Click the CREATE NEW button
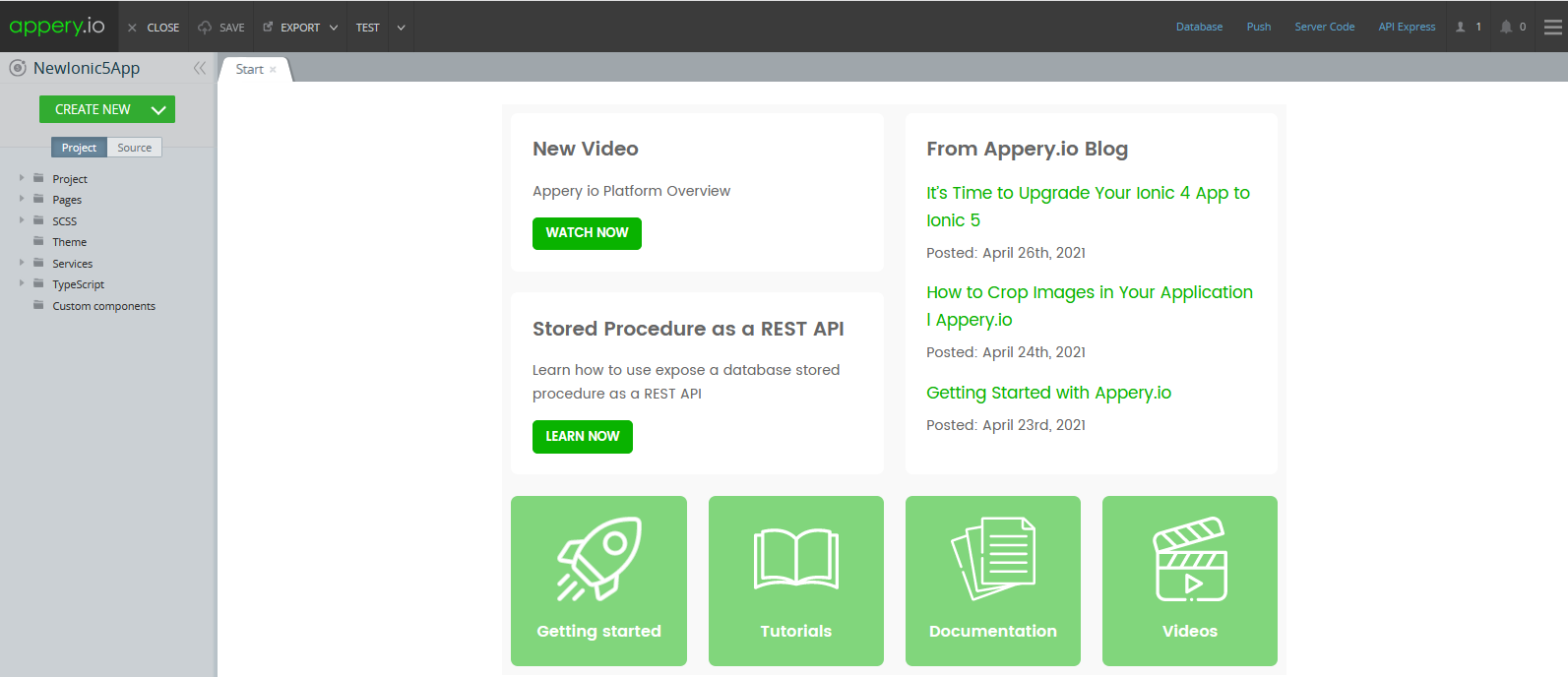The width and height of the screenshot is (1568, 677). [x=107, y=109]
